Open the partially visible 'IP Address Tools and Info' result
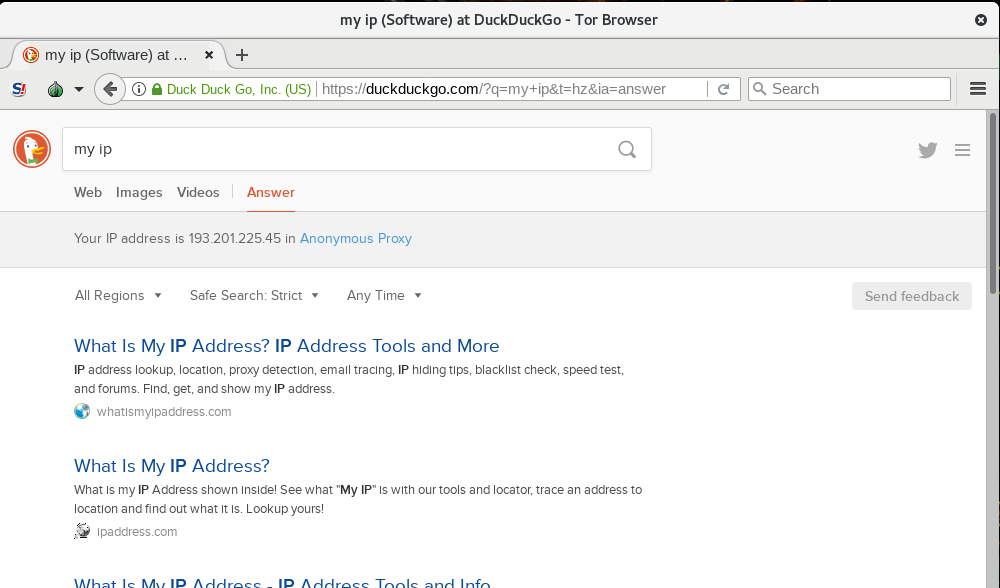 point(282,582)
